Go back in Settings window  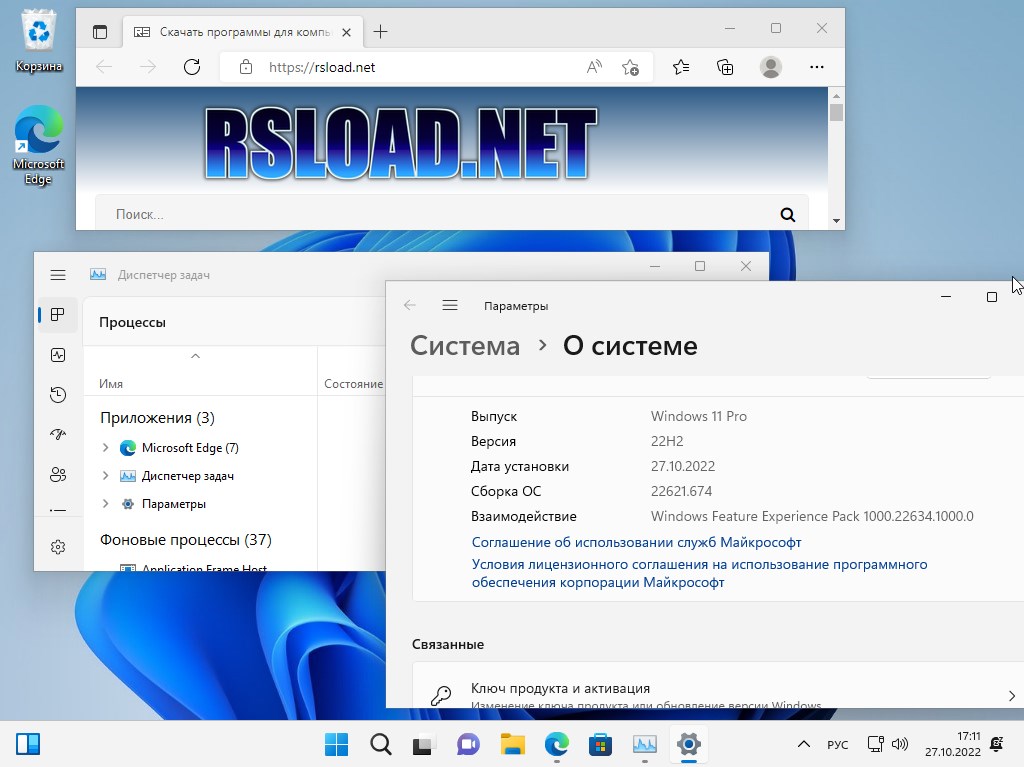[409, 305]
